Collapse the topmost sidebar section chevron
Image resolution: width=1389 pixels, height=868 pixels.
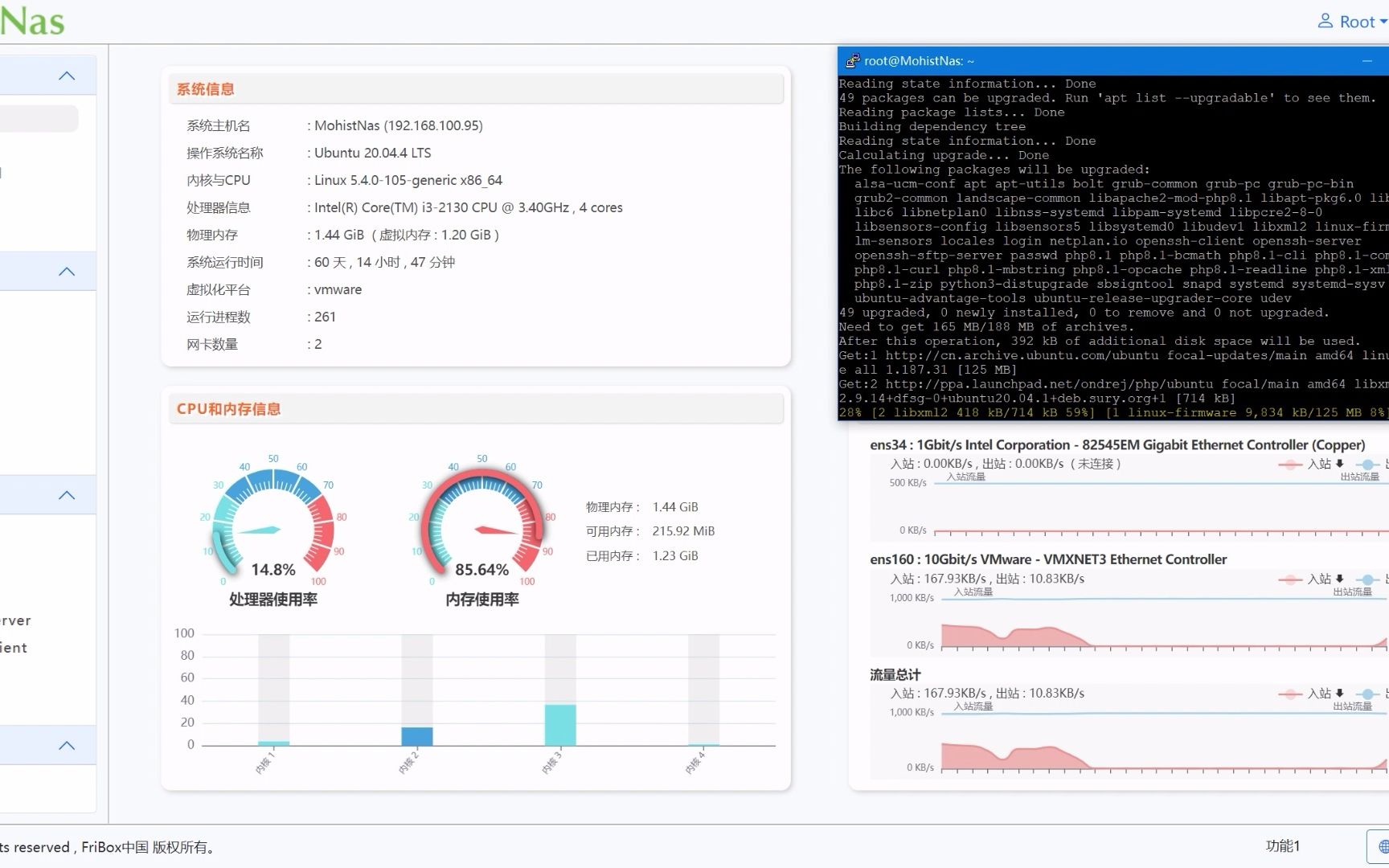67,76
